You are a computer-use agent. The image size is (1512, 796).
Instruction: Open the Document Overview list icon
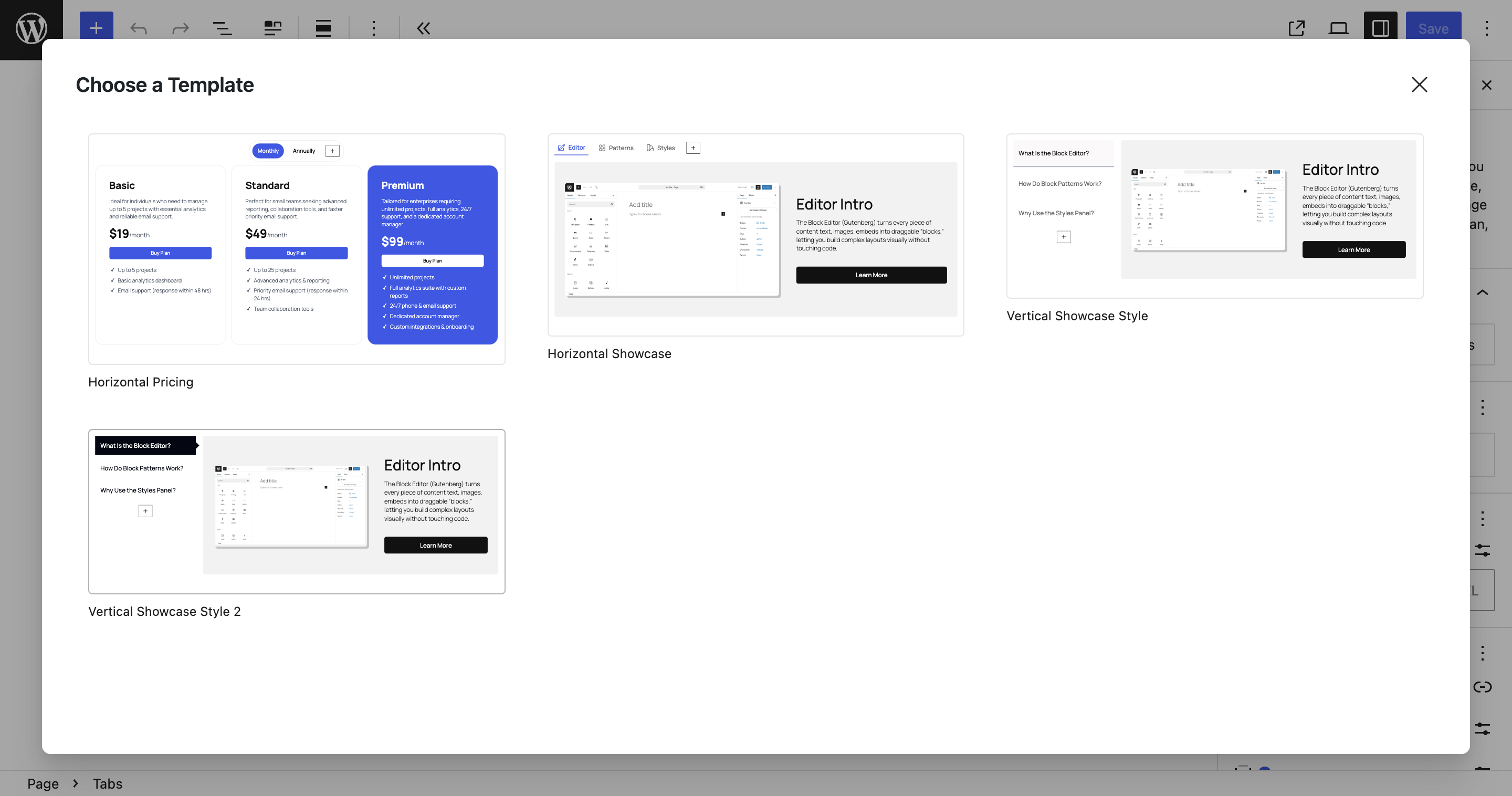click(x=222, y=28)
